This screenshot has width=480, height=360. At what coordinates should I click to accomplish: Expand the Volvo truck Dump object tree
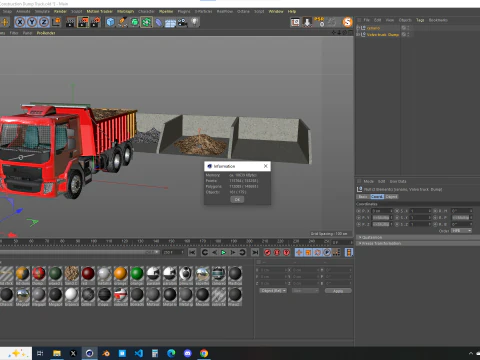(358, 34)
